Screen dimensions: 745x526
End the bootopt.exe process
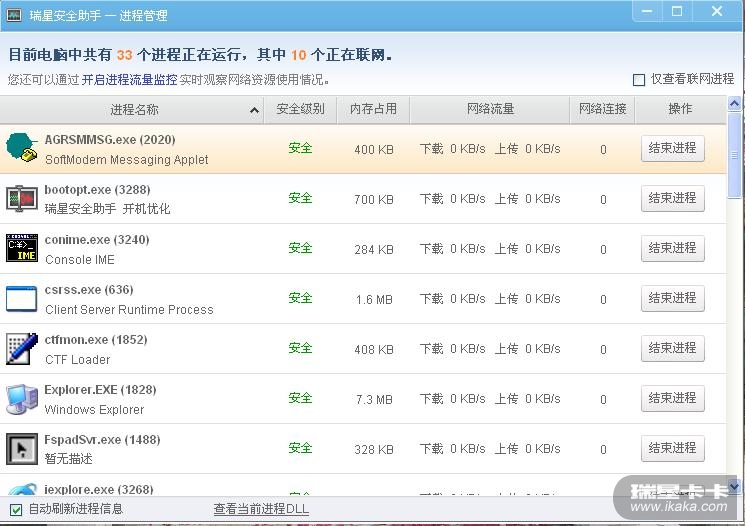pos(672,198)
